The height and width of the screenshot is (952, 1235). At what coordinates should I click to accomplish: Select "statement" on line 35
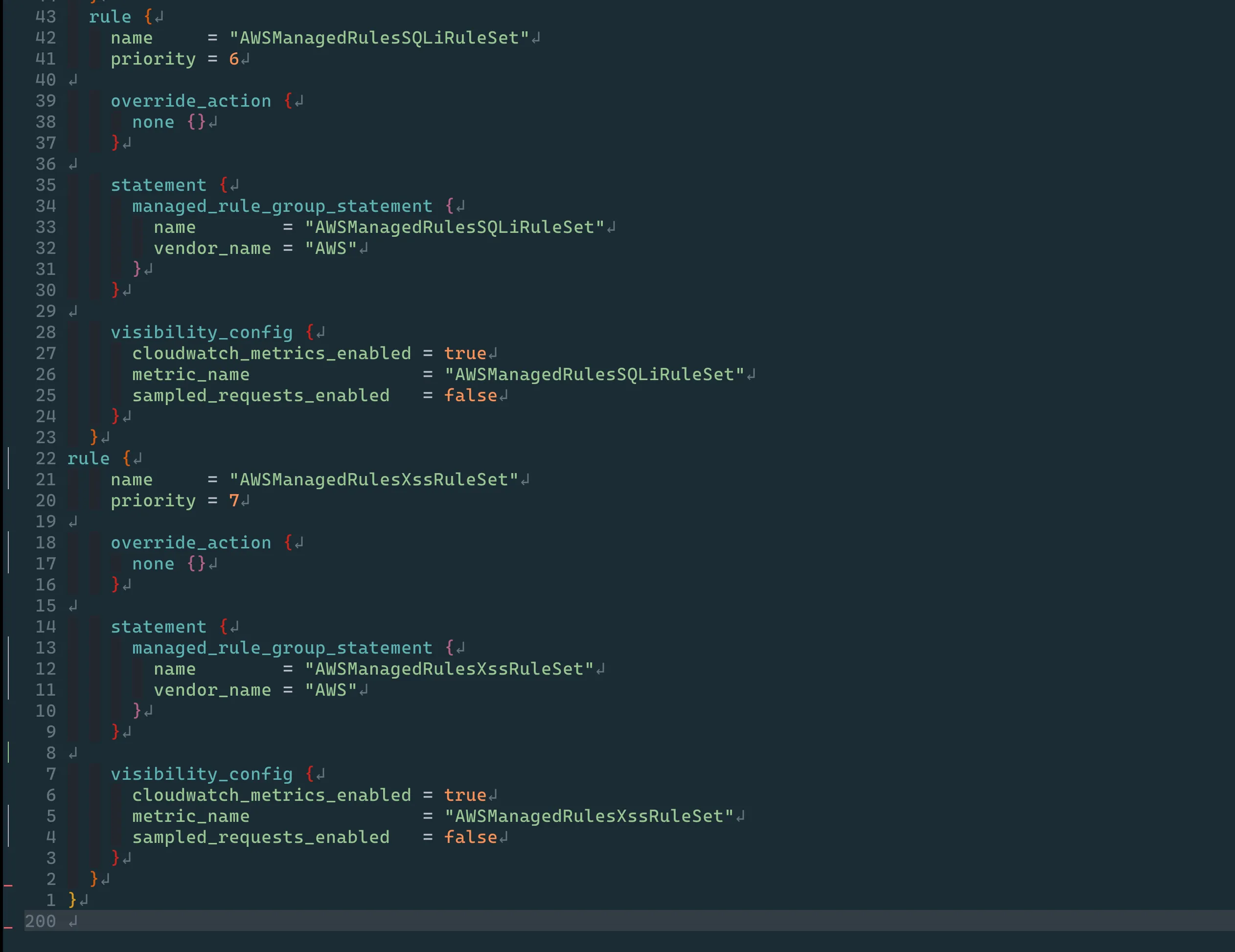[159, 185]
